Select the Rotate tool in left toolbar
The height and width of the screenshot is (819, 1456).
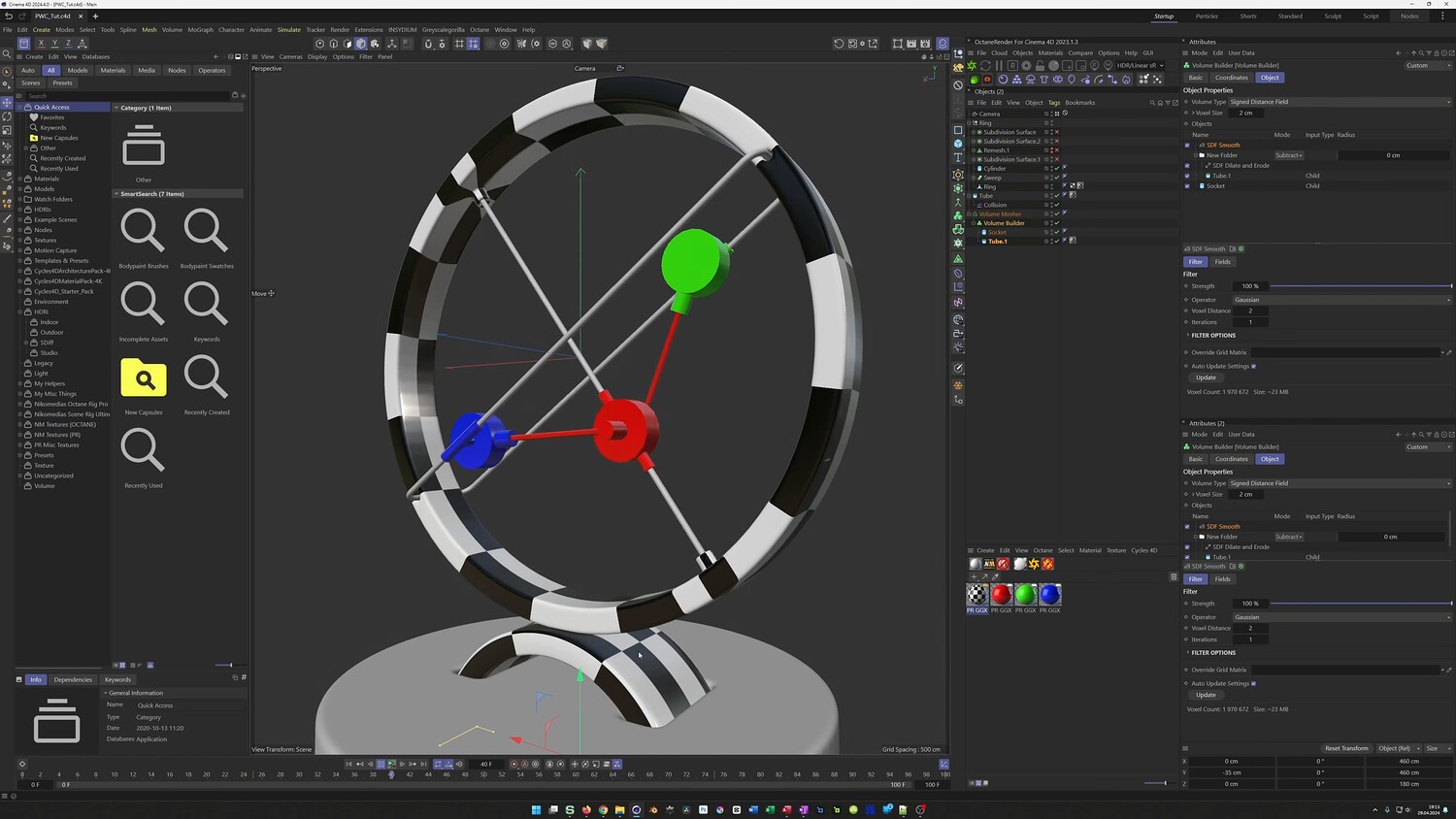[7, 115]
